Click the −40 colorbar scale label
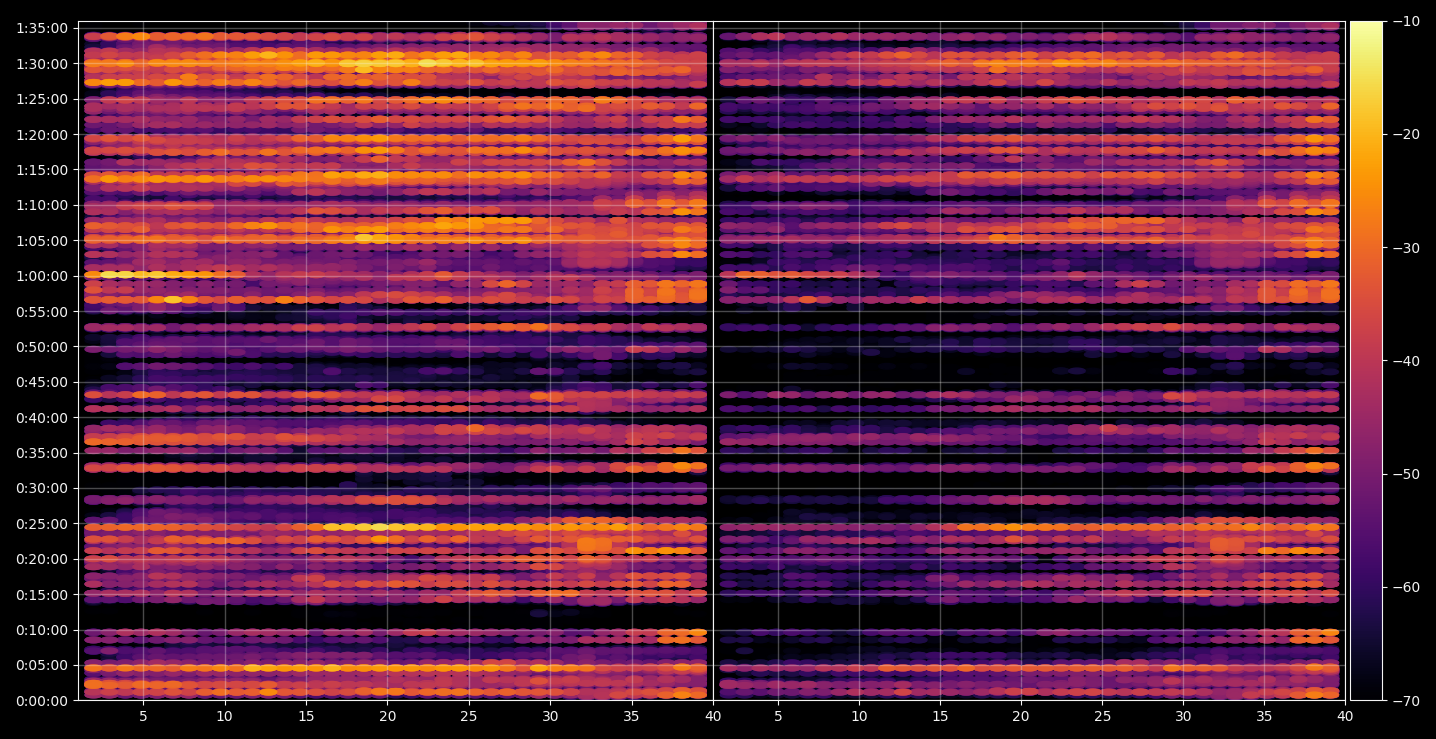Viewport: 1436px width, 739px height. pyautogui.click(x=1406, y=361)
